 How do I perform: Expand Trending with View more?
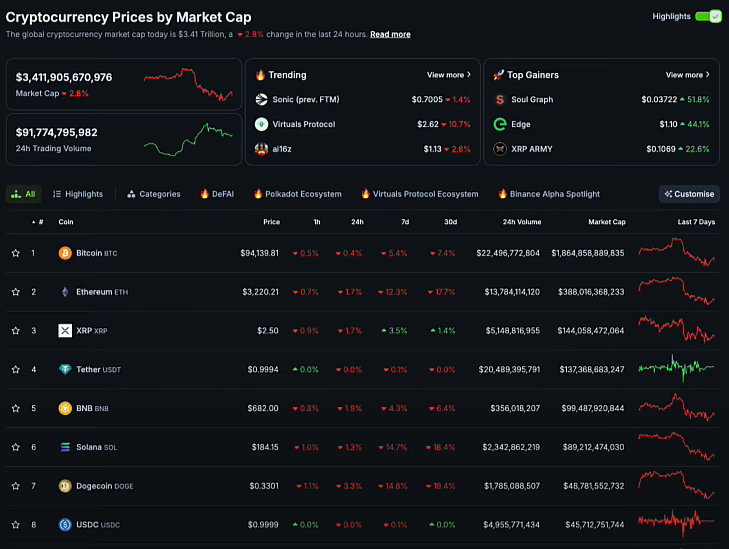click(448, 75)
